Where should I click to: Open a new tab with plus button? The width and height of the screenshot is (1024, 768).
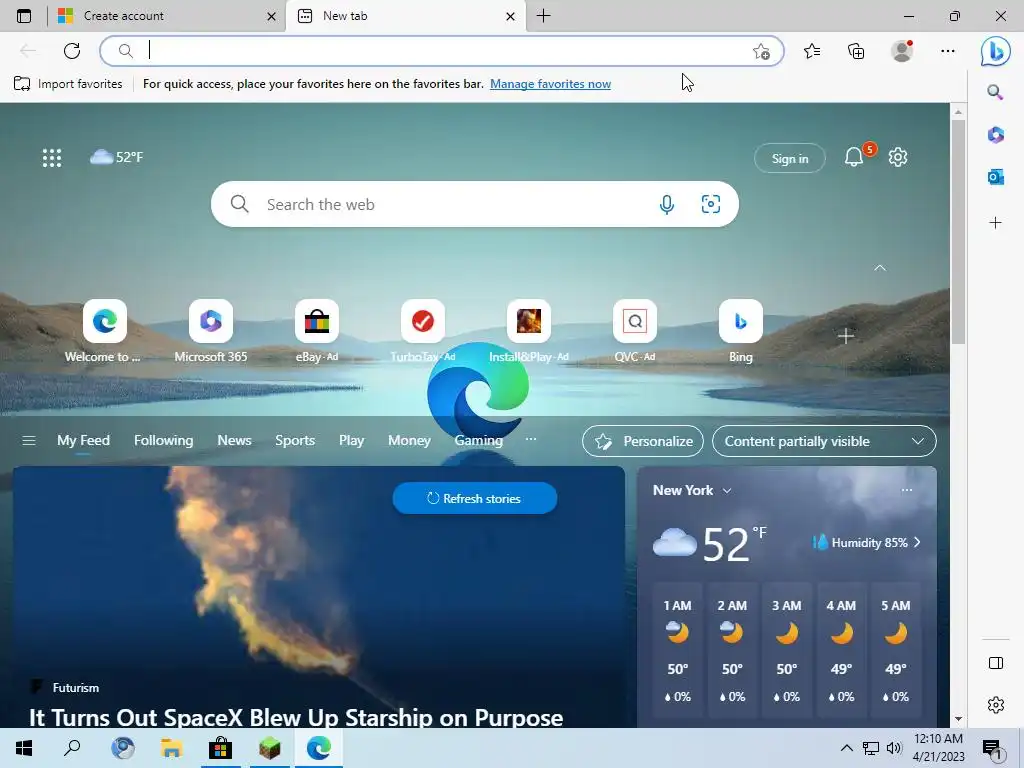543,16
